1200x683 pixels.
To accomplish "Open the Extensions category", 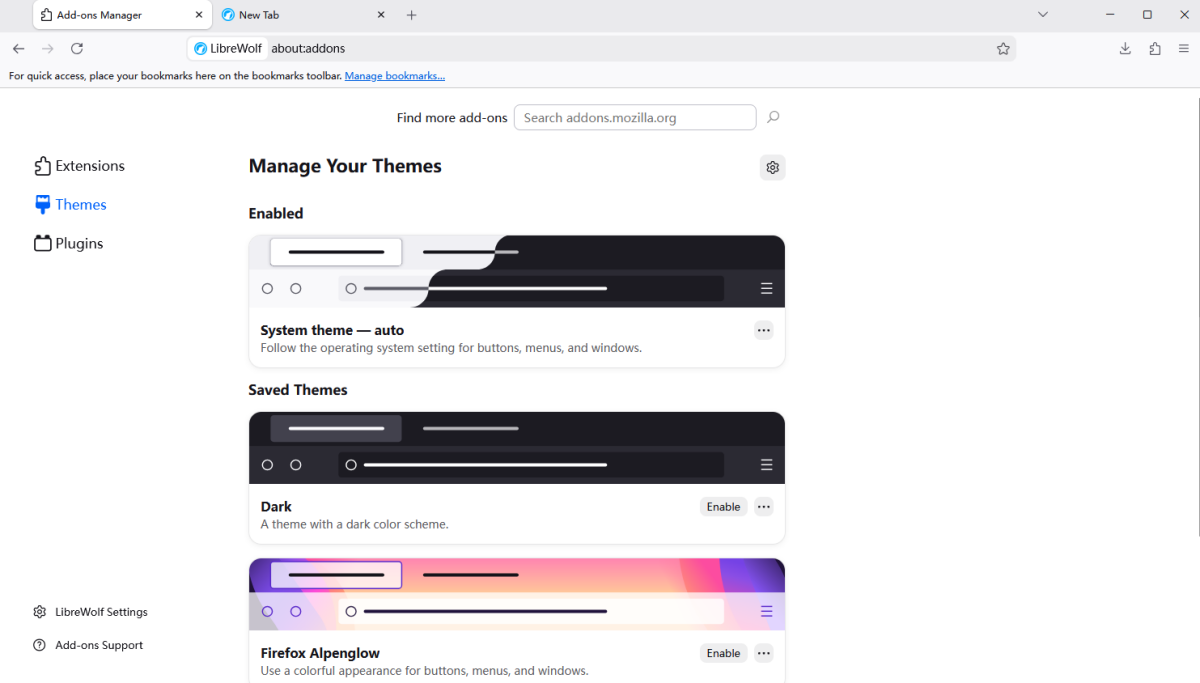I will point(80,166).
